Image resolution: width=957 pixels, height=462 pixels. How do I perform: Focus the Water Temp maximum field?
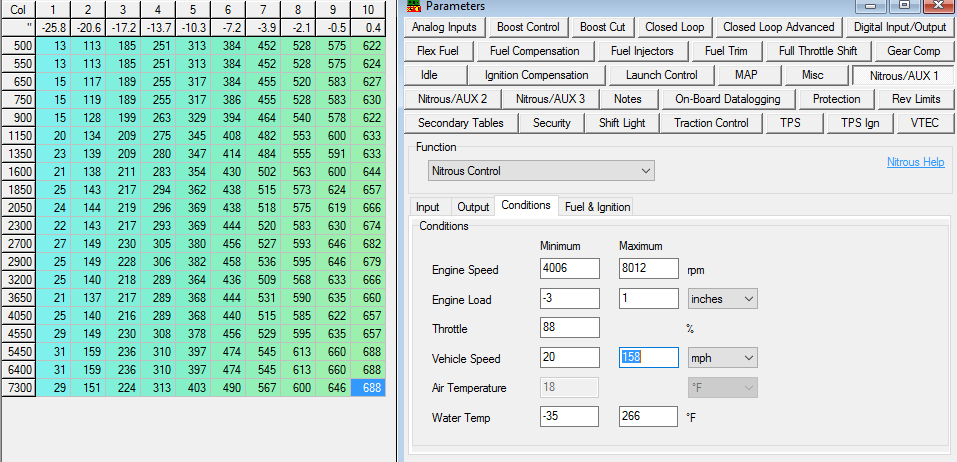pyautogui.click(x=647, y=416)
